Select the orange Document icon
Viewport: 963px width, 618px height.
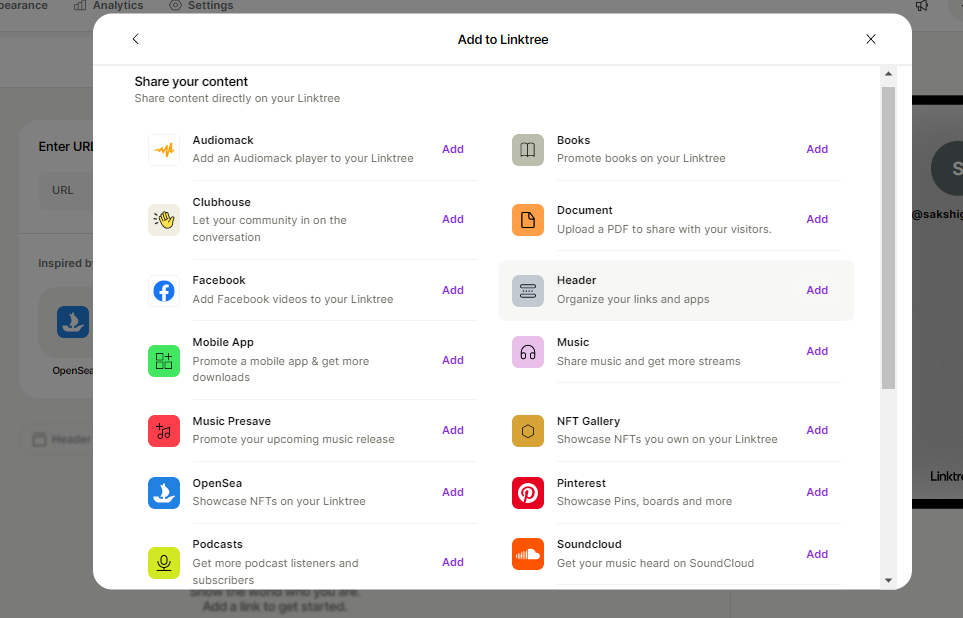point(528,220)
